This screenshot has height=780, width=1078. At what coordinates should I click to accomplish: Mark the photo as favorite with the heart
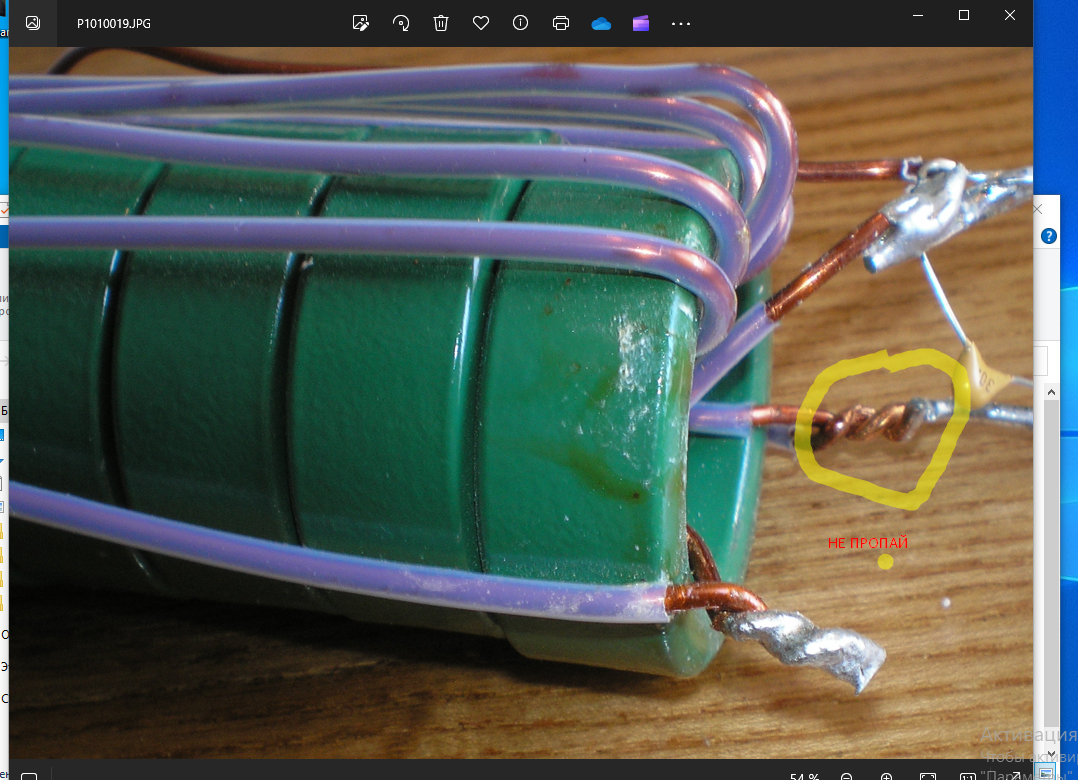pyautogui.click(x=481, y=23)
